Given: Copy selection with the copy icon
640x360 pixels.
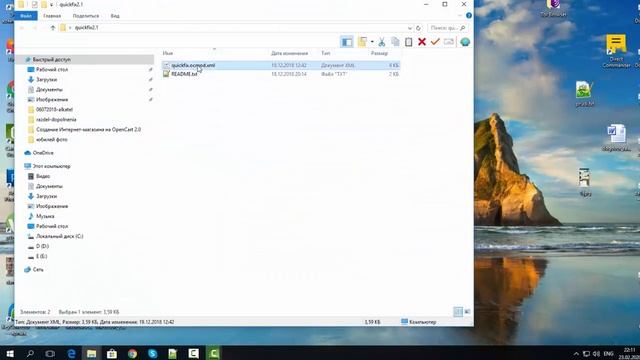Looking at the screenshot, I should [x=395, y=42].
